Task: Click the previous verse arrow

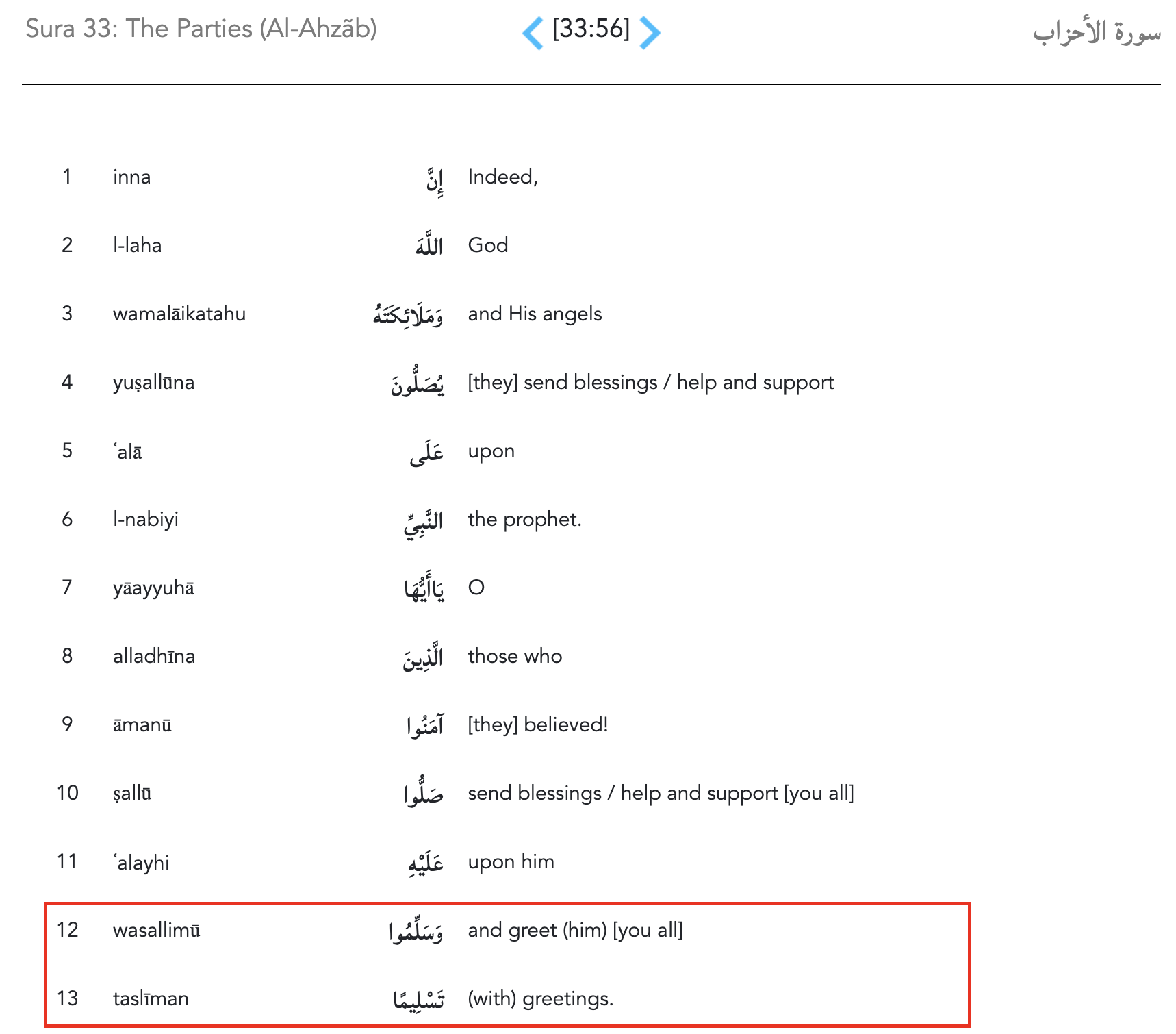Action: 533,32
